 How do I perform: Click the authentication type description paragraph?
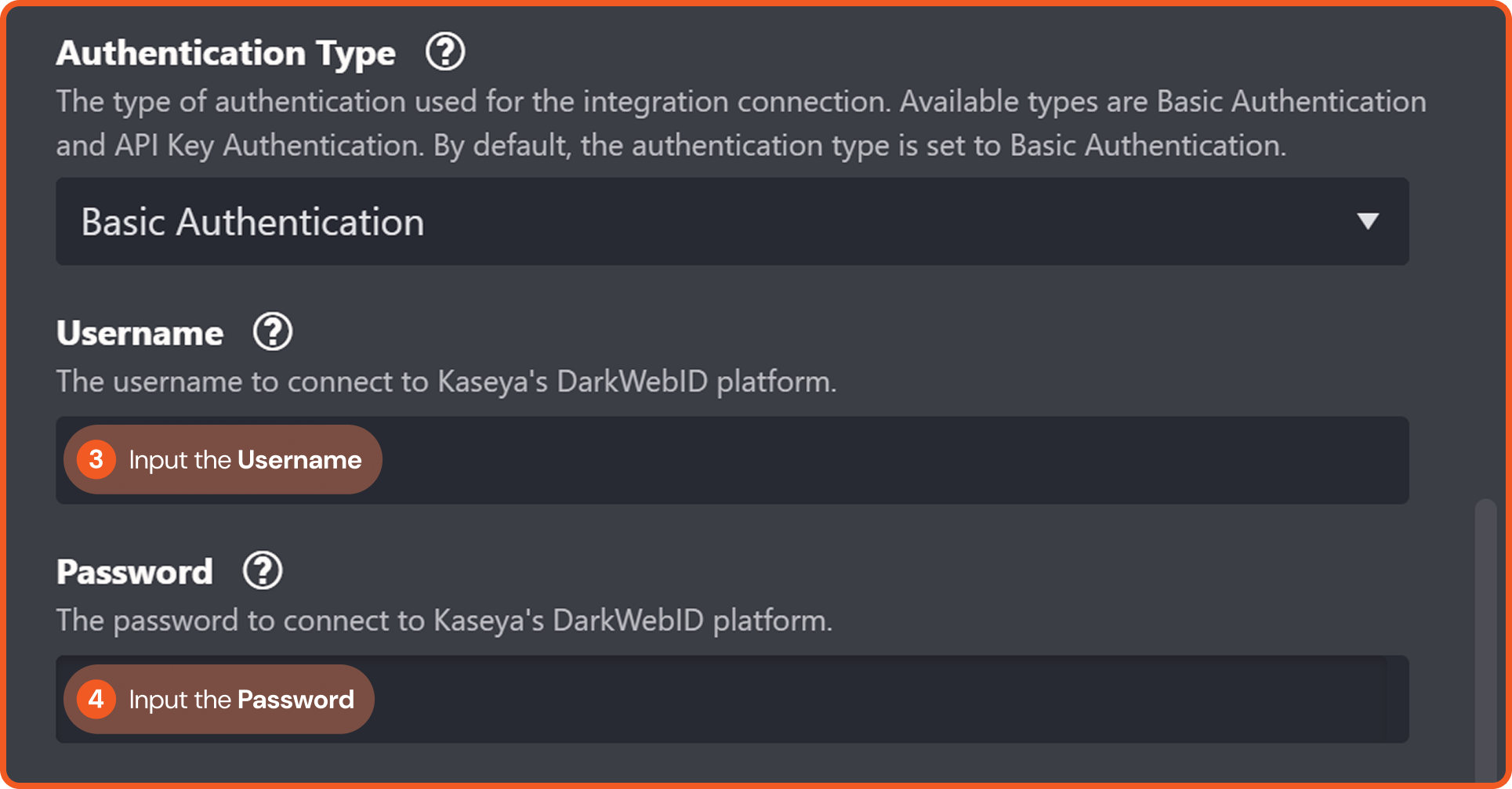point(741,123)
